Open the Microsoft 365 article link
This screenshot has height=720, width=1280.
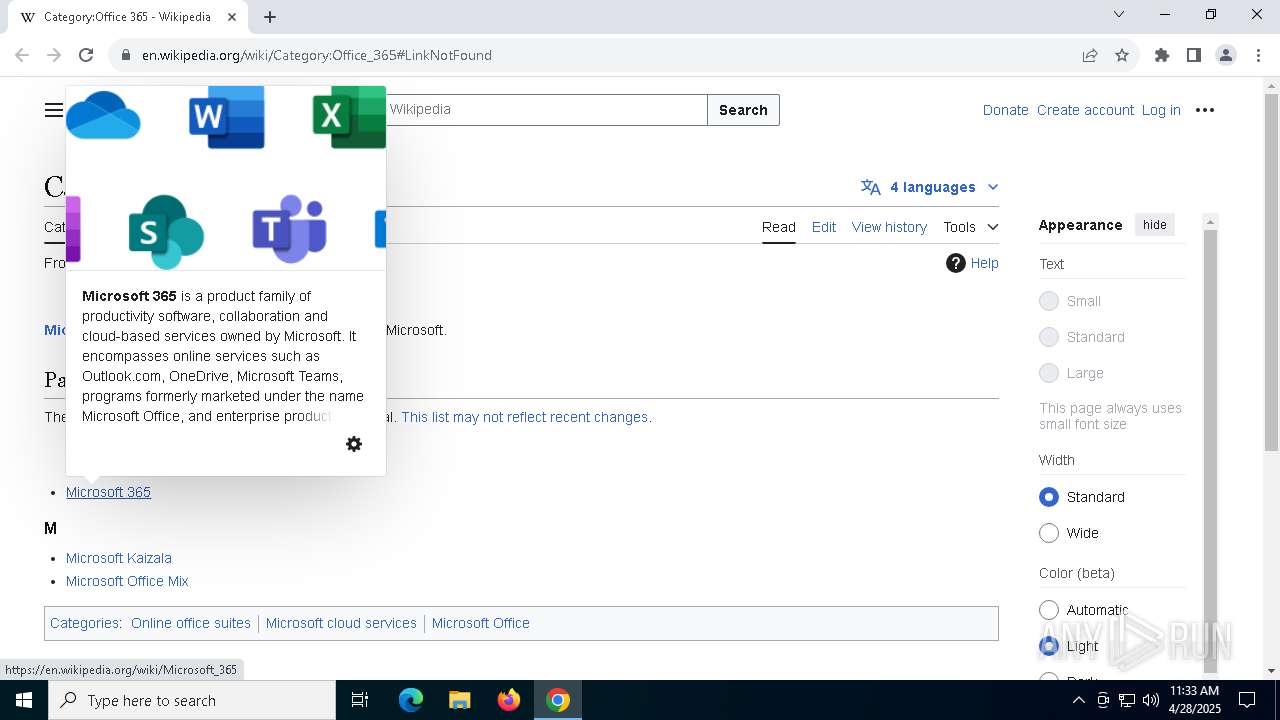pyautogui.click(x=108, y=492)
